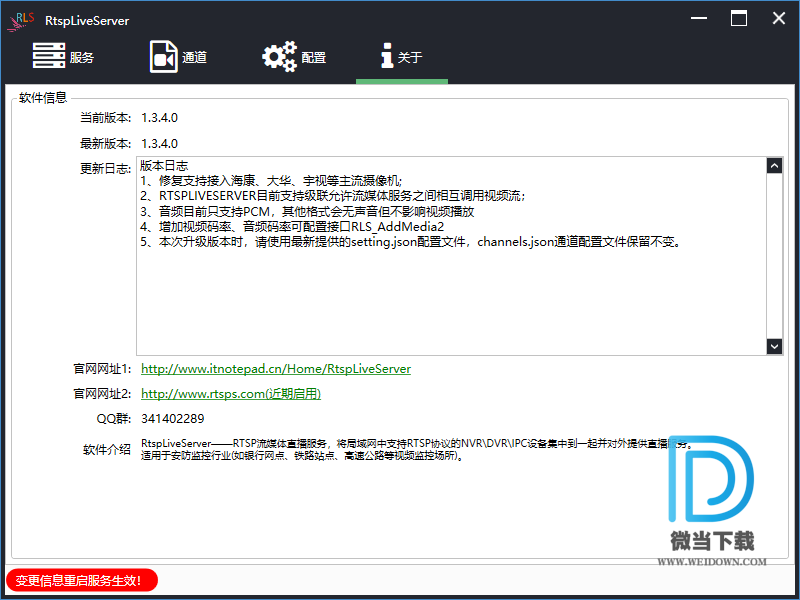Click changelog line 4 mentioning RLS_AddMedia2
Image resolution: width=800 pixels, height=600 pixels.
tap(292, 227)
